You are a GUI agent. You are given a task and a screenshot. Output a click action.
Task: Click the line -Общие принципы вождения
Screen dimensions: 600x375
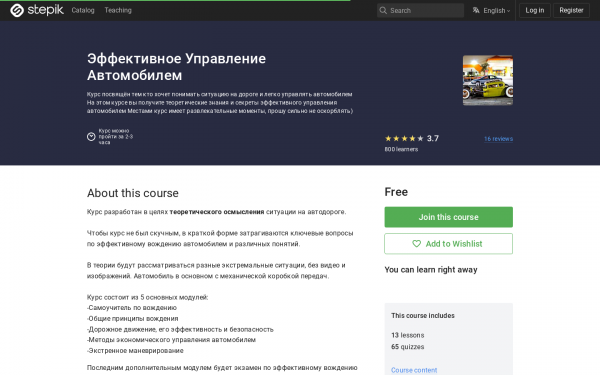click(x=132, y=318)
